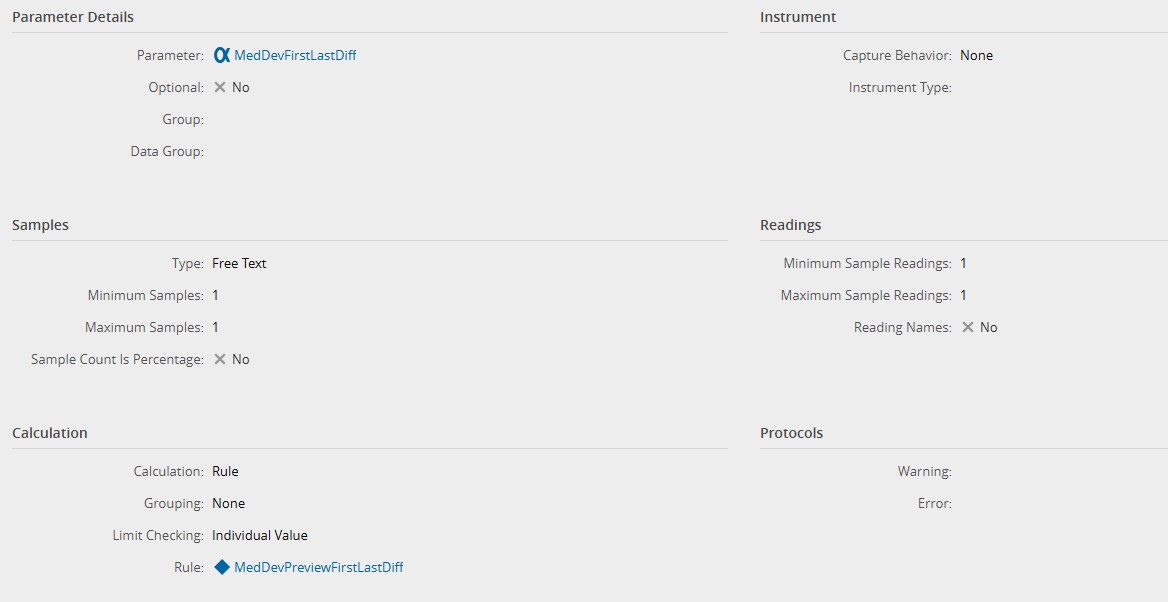
Task: Open the MedDevFirstLastDiff parameter link
Action: click(x=295, y=56)
